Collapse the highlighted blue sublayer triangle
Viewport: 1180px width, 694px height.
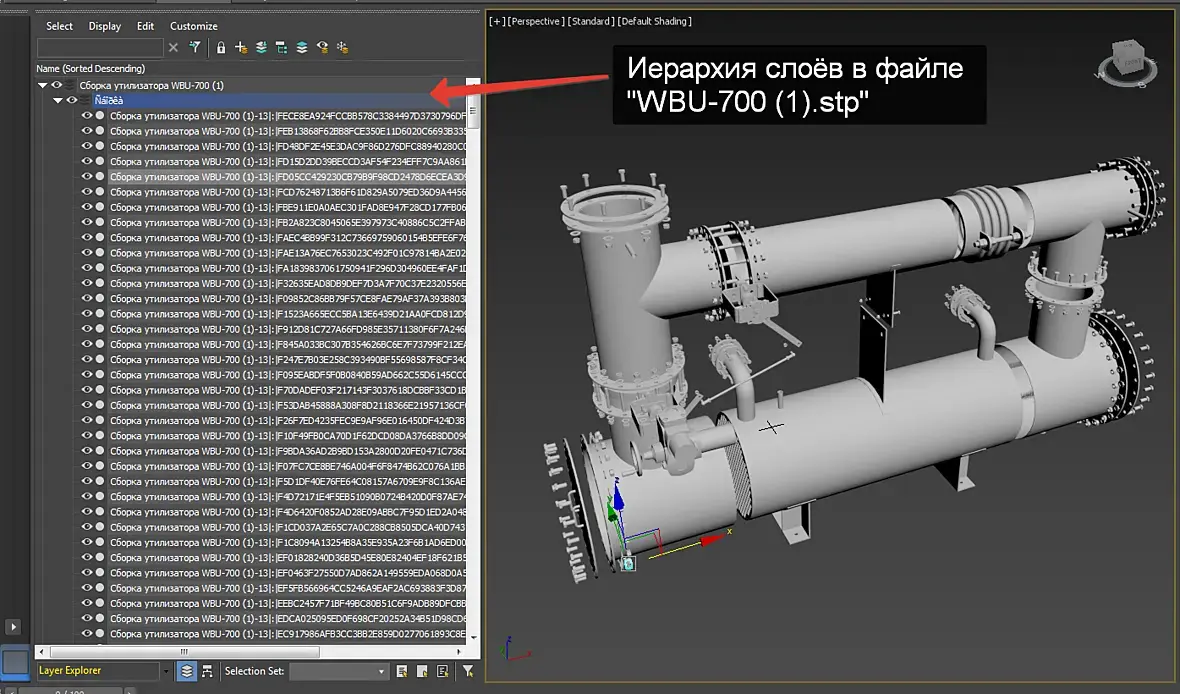coord(58,100)
